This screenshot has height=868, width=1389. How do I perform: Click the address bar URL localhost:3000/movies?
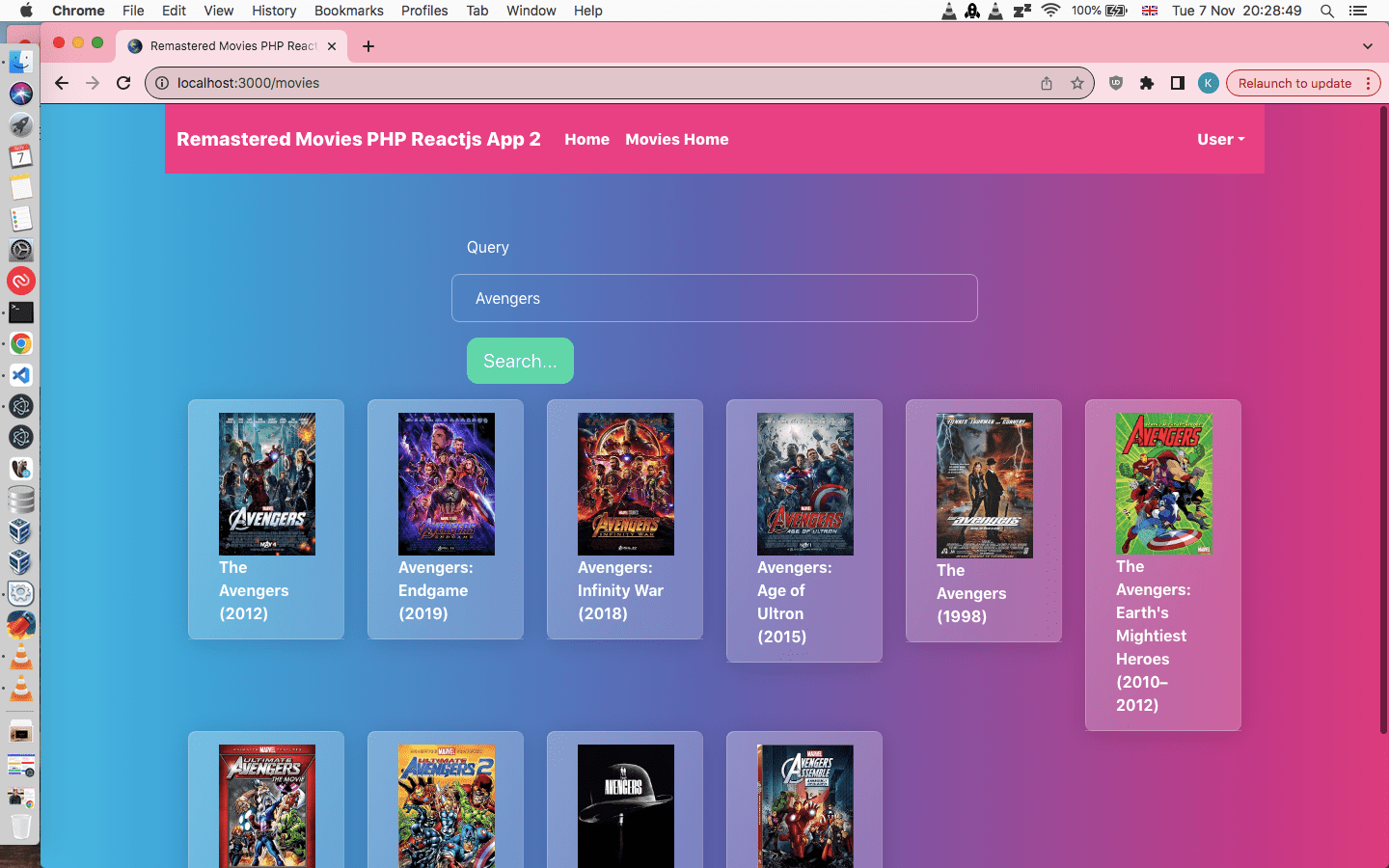click(249, 83)
